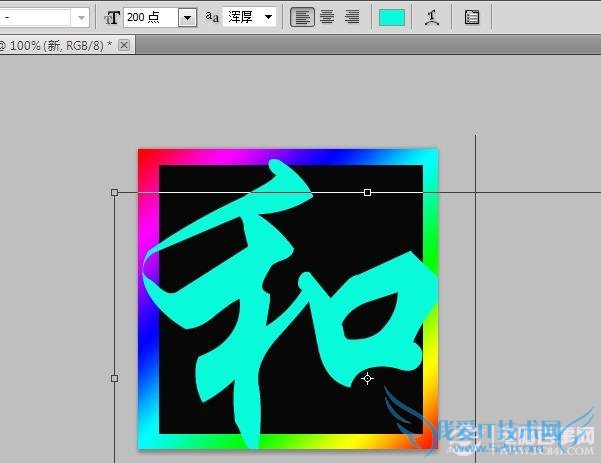
Task: Click the crosshair reference point marker
Action: coord(367,378)
